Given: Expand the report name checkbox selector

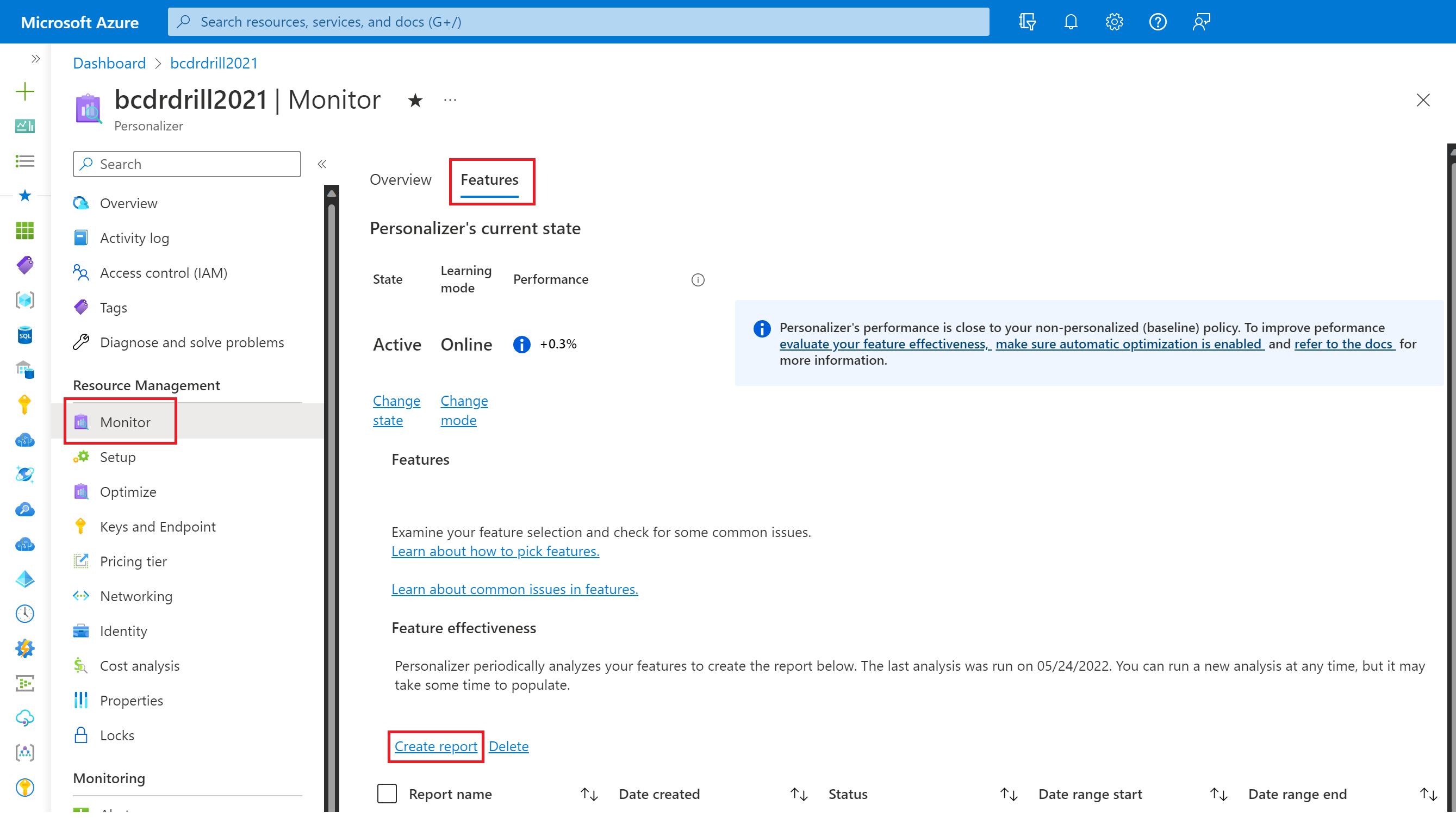Looking at the screenshot, I should coord(387,793).
